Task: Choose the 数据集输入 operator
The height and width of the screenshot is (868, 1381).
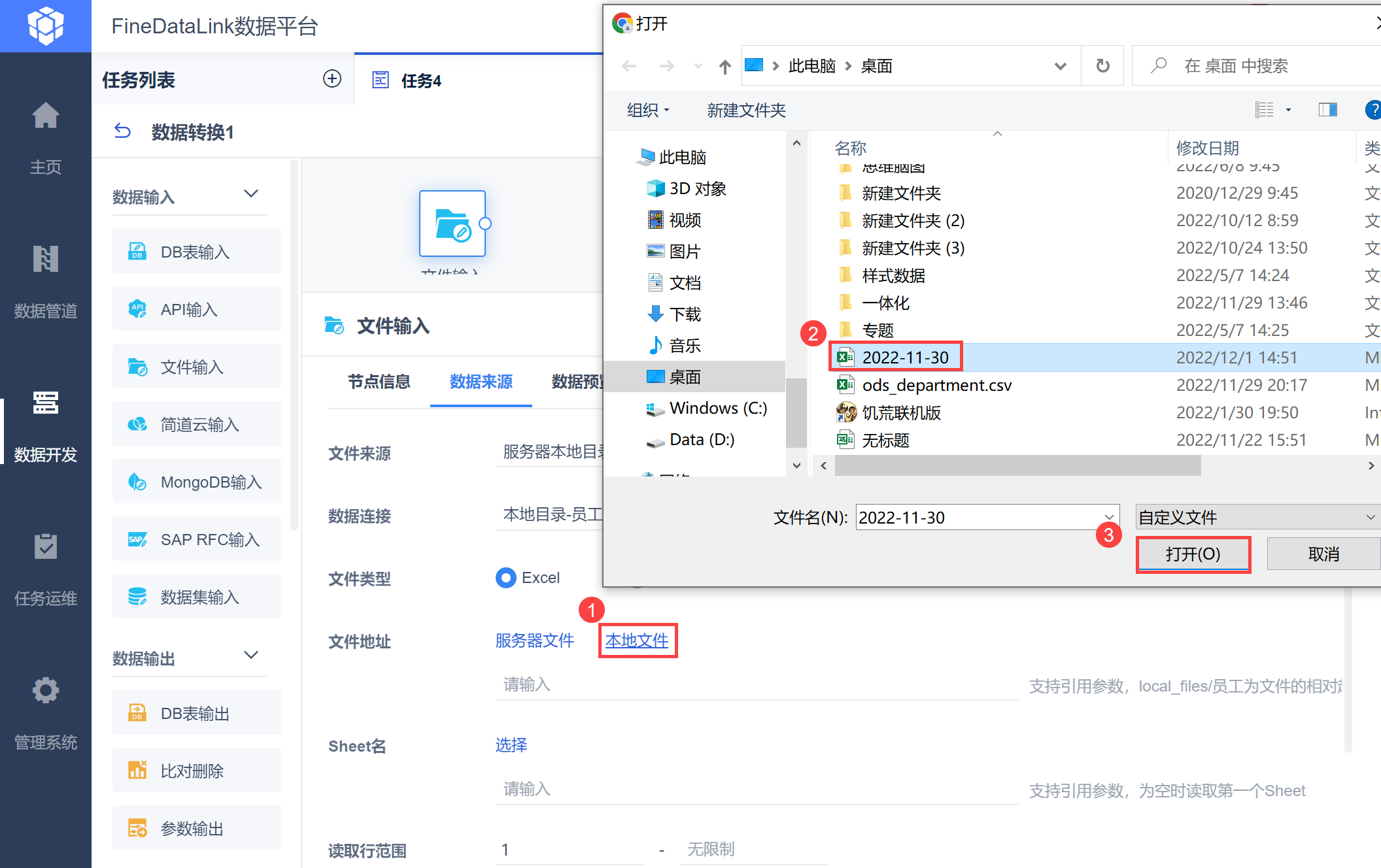Action: click(196, 597)
